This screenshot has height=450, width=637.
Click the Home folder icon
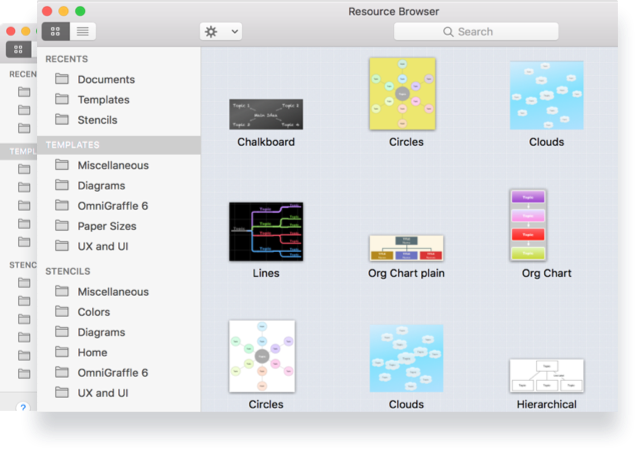pyautogui.click(x=62, y=352)
